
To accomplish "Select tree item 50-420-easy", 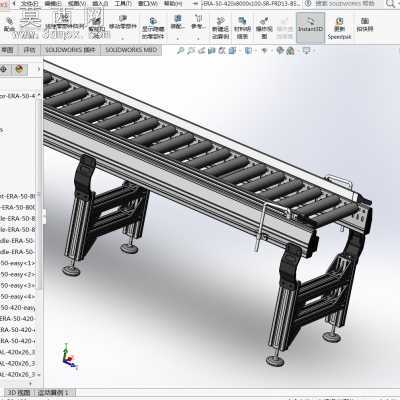I will (17, 307).
